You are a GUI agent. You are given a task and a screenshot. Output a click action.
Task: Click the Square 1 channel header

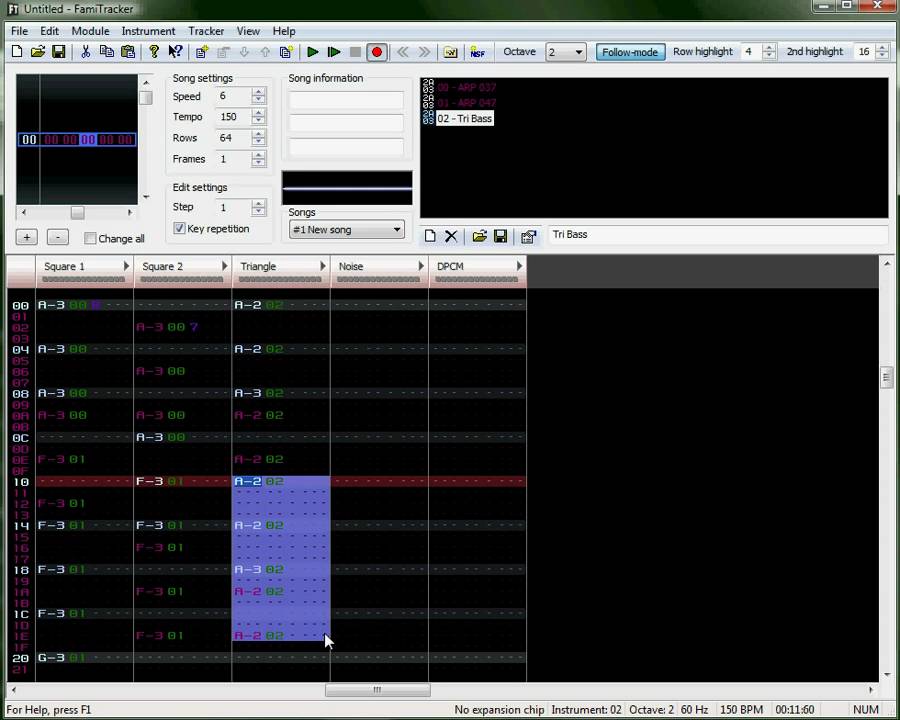click(84, 272)
